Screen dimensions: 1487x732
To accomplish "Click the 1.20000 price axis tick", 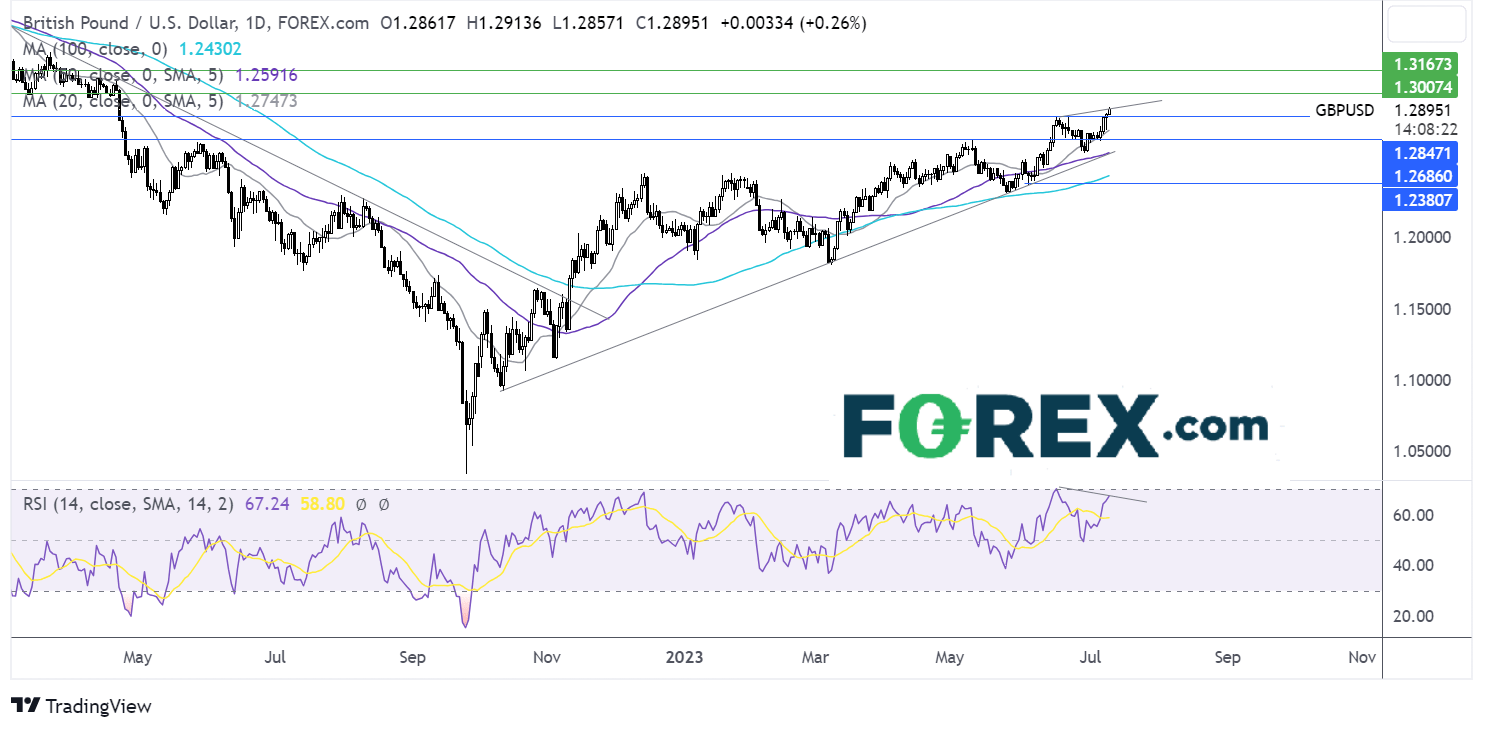I will point(1421,238).
